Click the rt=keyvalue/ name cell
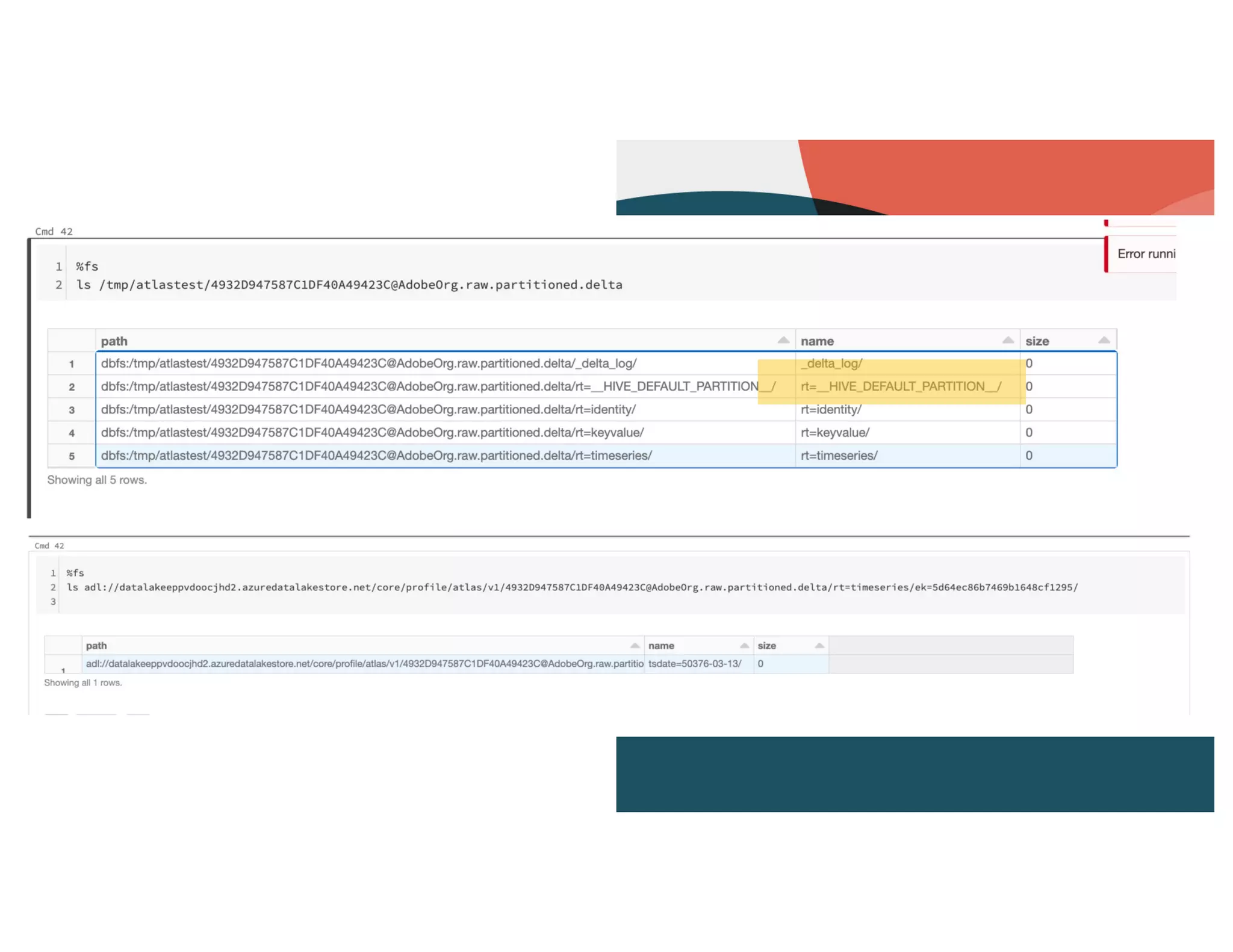Screen dimensions: 1233x952 834,433
